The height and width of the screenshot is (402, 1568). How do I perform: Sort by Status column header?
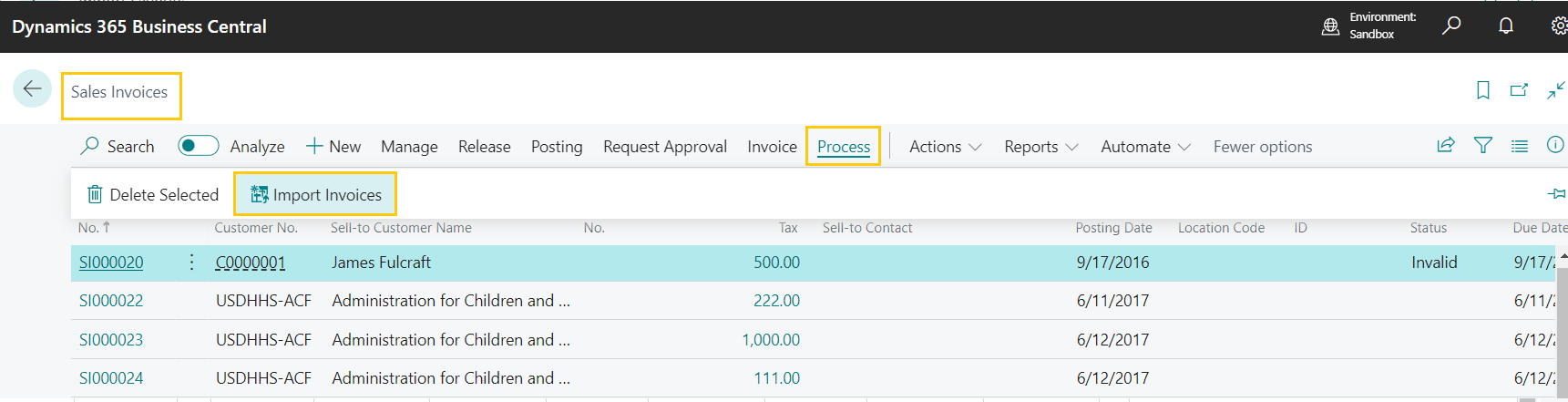[x=1429, y=228]
